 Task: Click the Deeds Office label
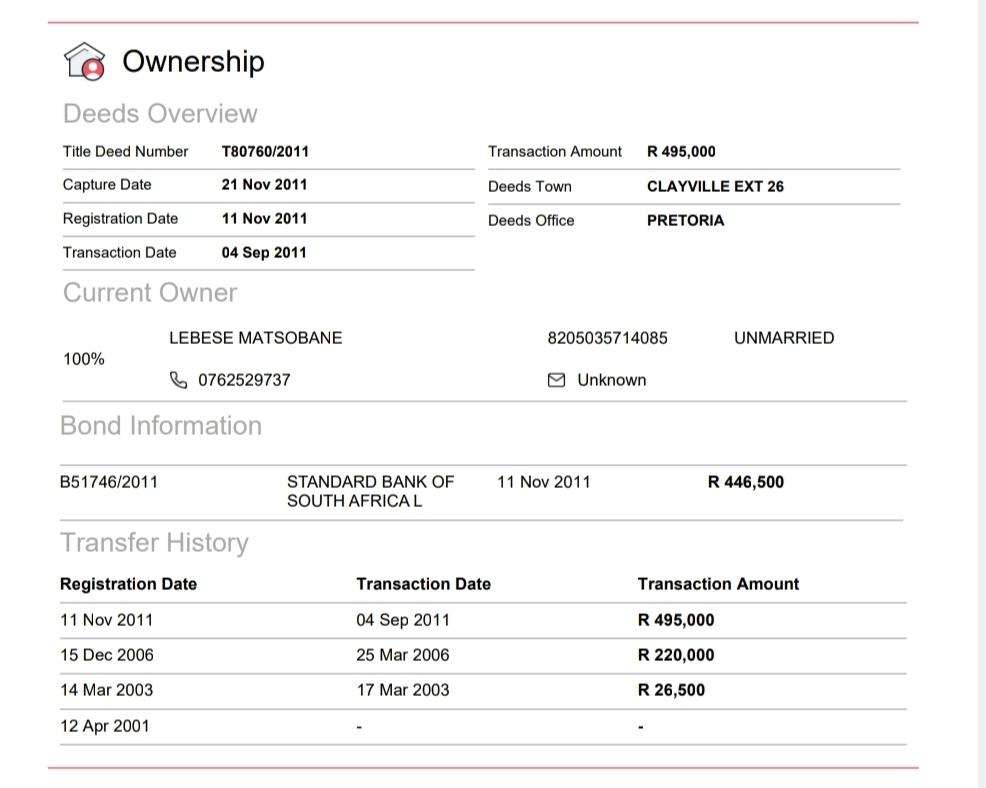point(531,221)
